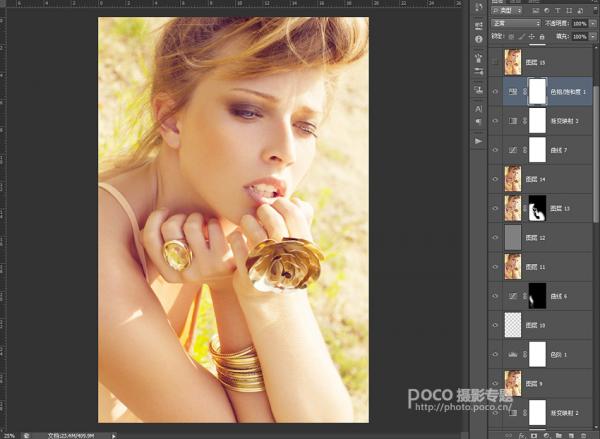Open the info panel icon in side dock
This screenshot has height=439, width=600.
479,39
